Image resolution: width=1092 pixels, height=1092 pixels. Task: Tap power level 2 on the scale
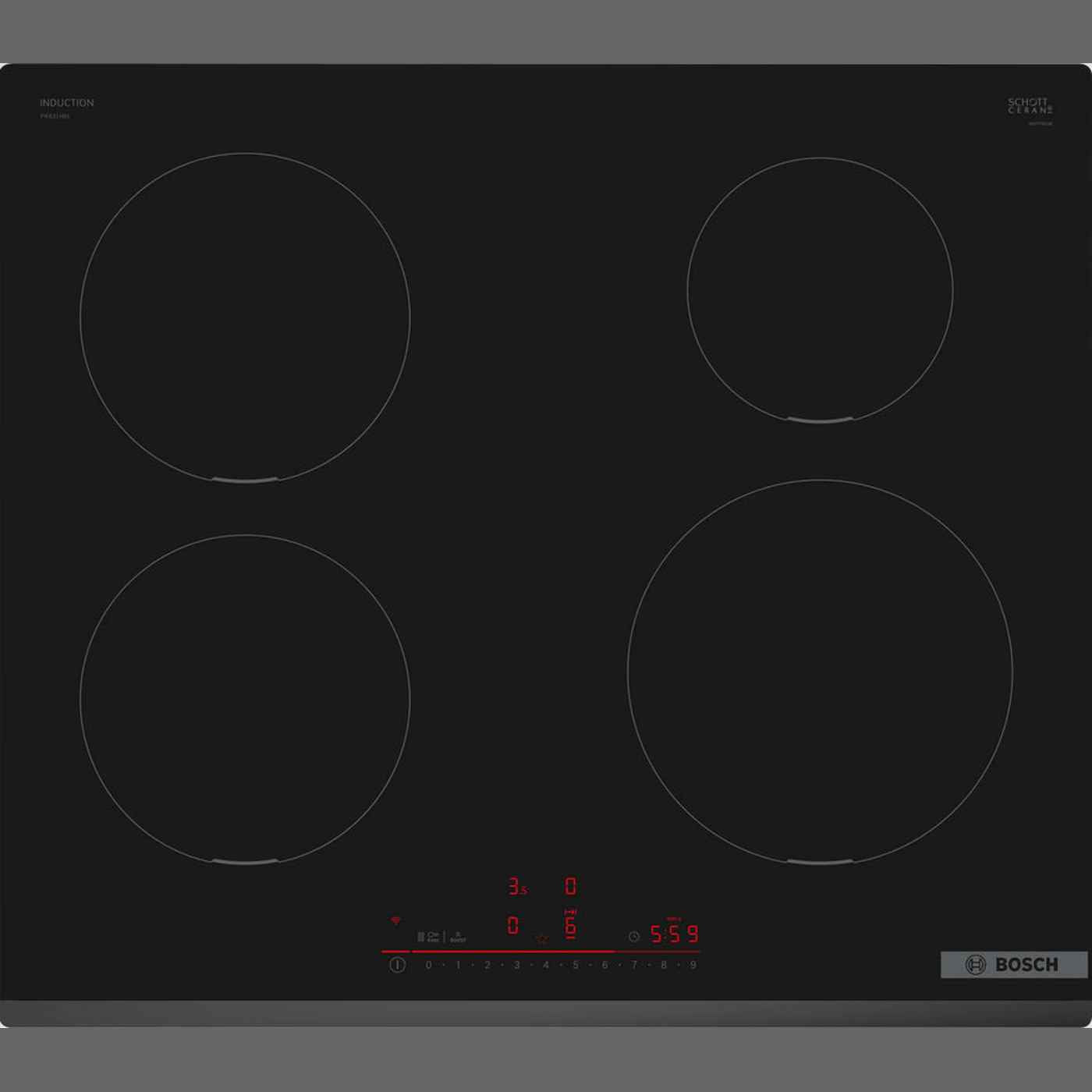pos(487,966)
